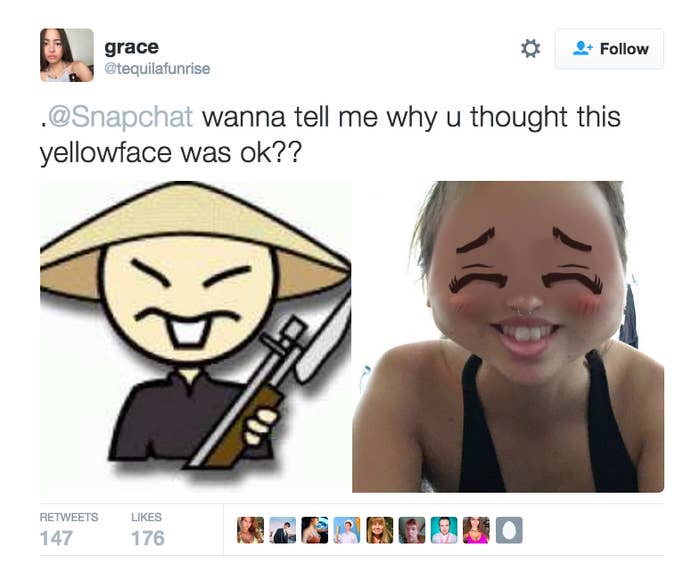Image resolution: width=700 pixels, height=564 pixels.
Task: Click the tweet text about yellowface
Action: tap(330, 135)
